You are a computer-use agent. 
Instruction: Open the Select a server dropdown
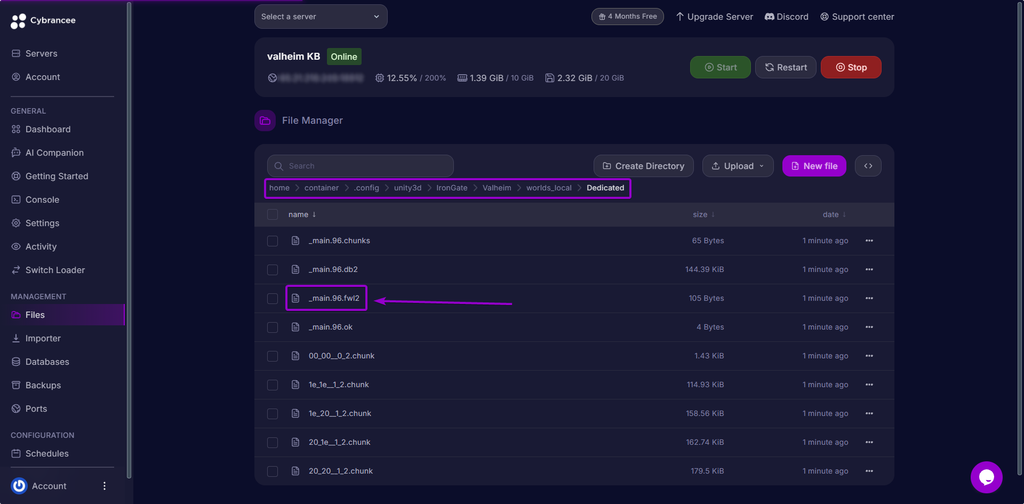pyautogui.click(x=321, y=16)
